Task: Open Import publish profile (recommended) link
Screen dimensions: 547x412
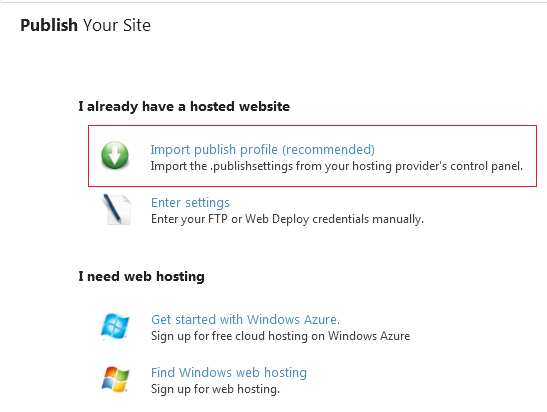Action: [x=262, y=149]
